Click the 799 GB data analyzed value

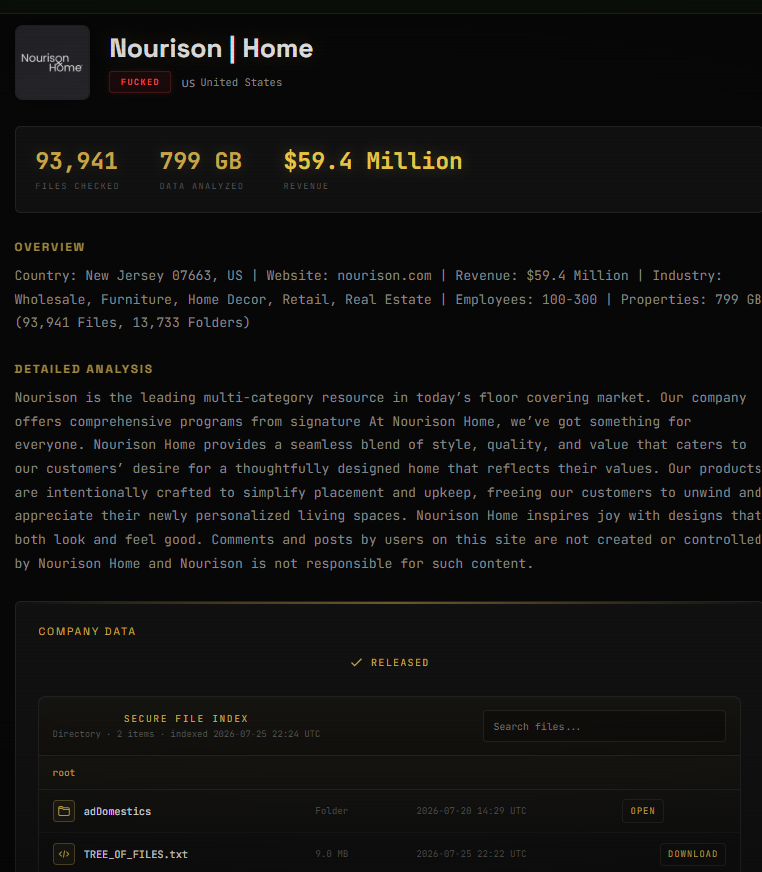201,161
